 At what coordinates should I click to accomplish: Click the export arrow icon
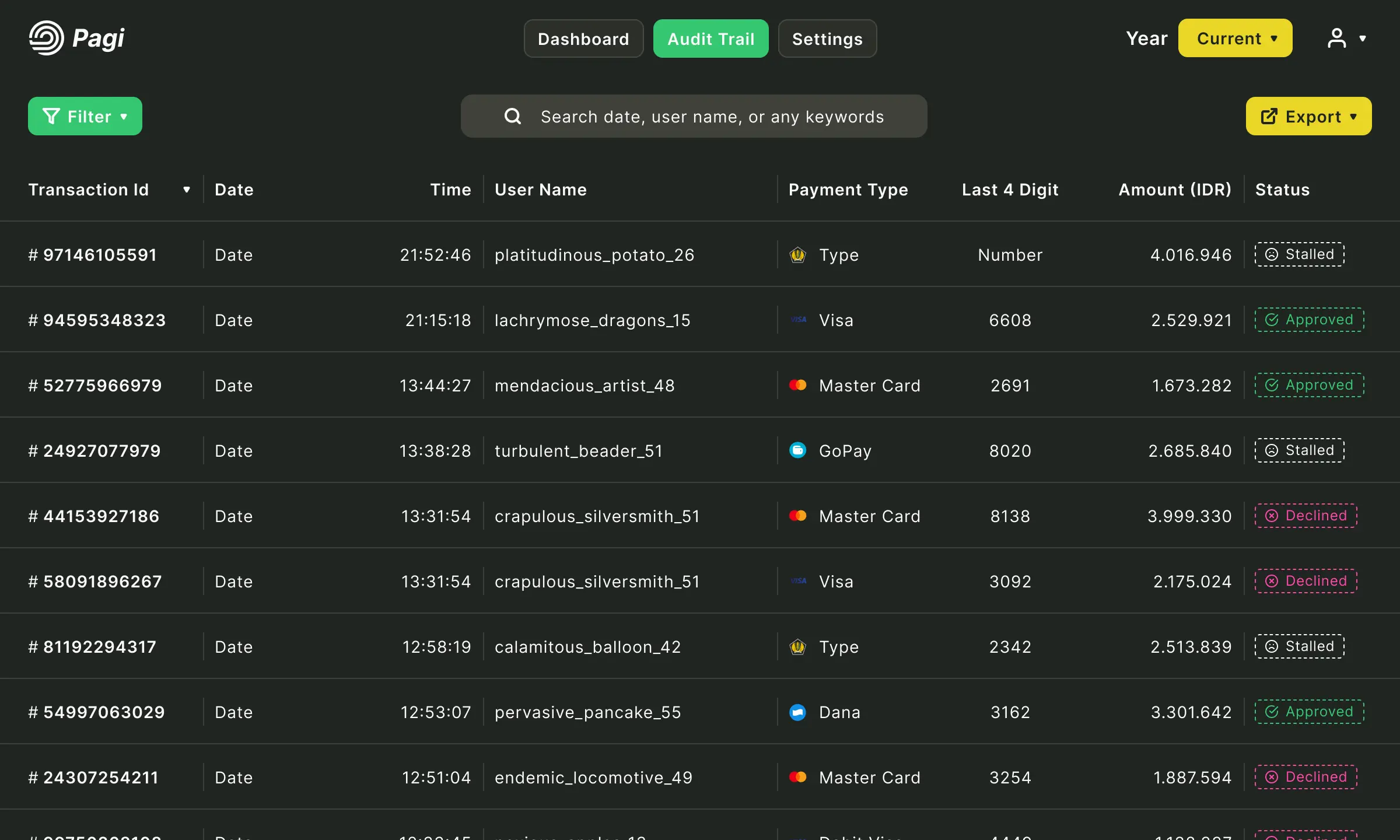pos(1269,116)
